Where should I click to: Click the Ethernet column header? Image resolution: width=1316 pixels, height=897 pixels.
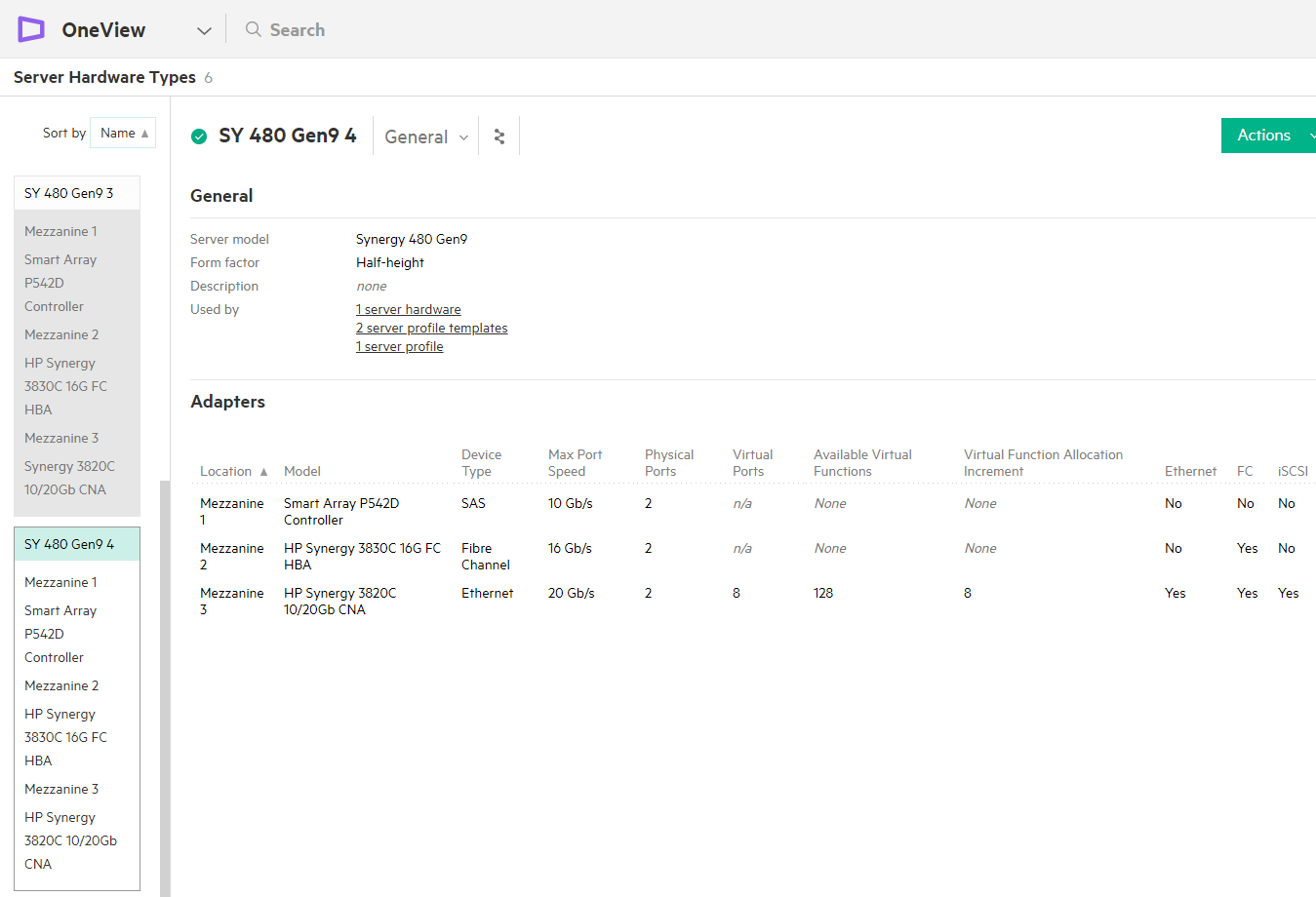tap(1191, 471)
